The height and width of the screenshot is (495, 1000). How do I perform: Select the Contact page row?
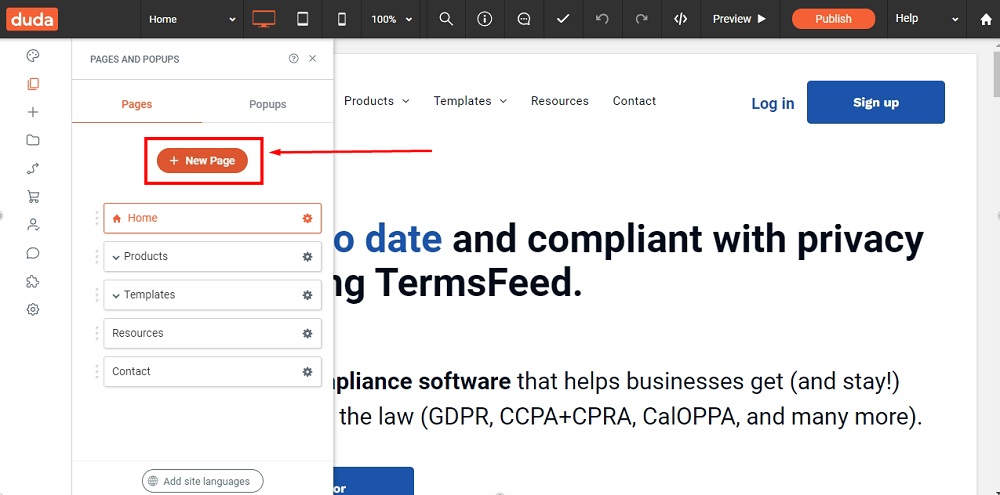click(x=212, y=371)
